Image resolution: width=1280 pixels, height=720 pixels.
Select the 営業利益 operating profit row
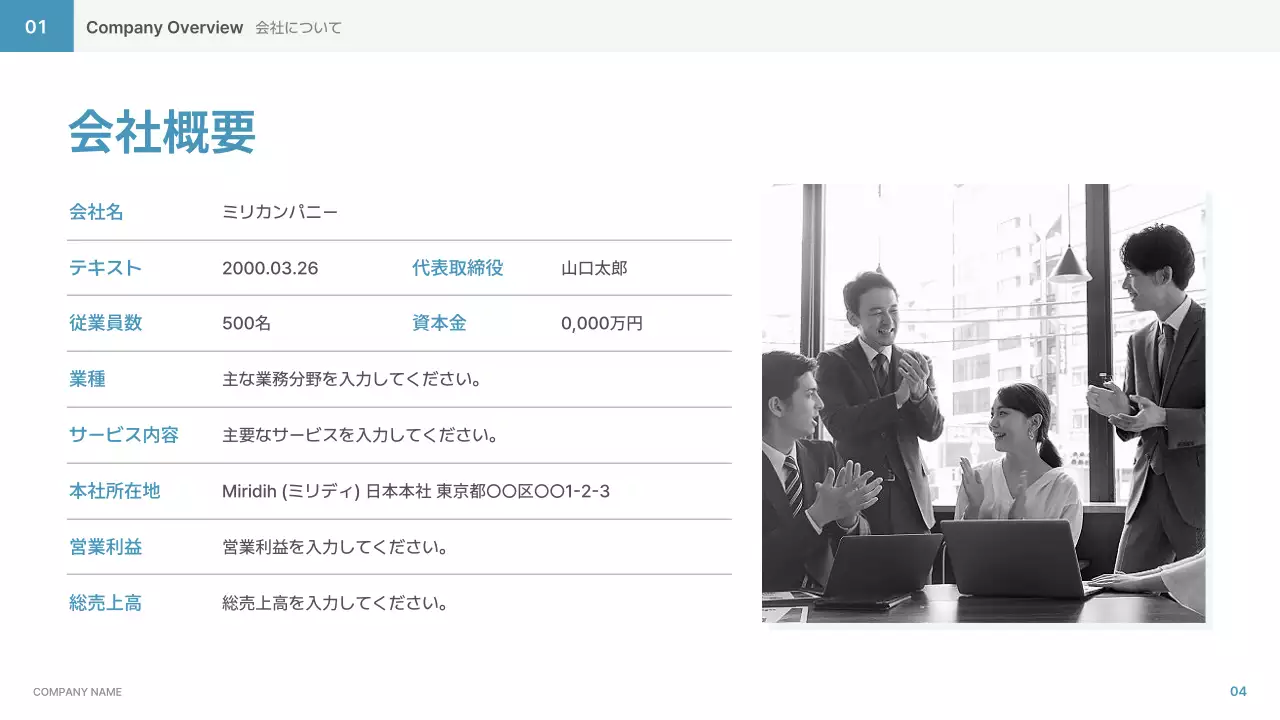[x=335, y=547]
